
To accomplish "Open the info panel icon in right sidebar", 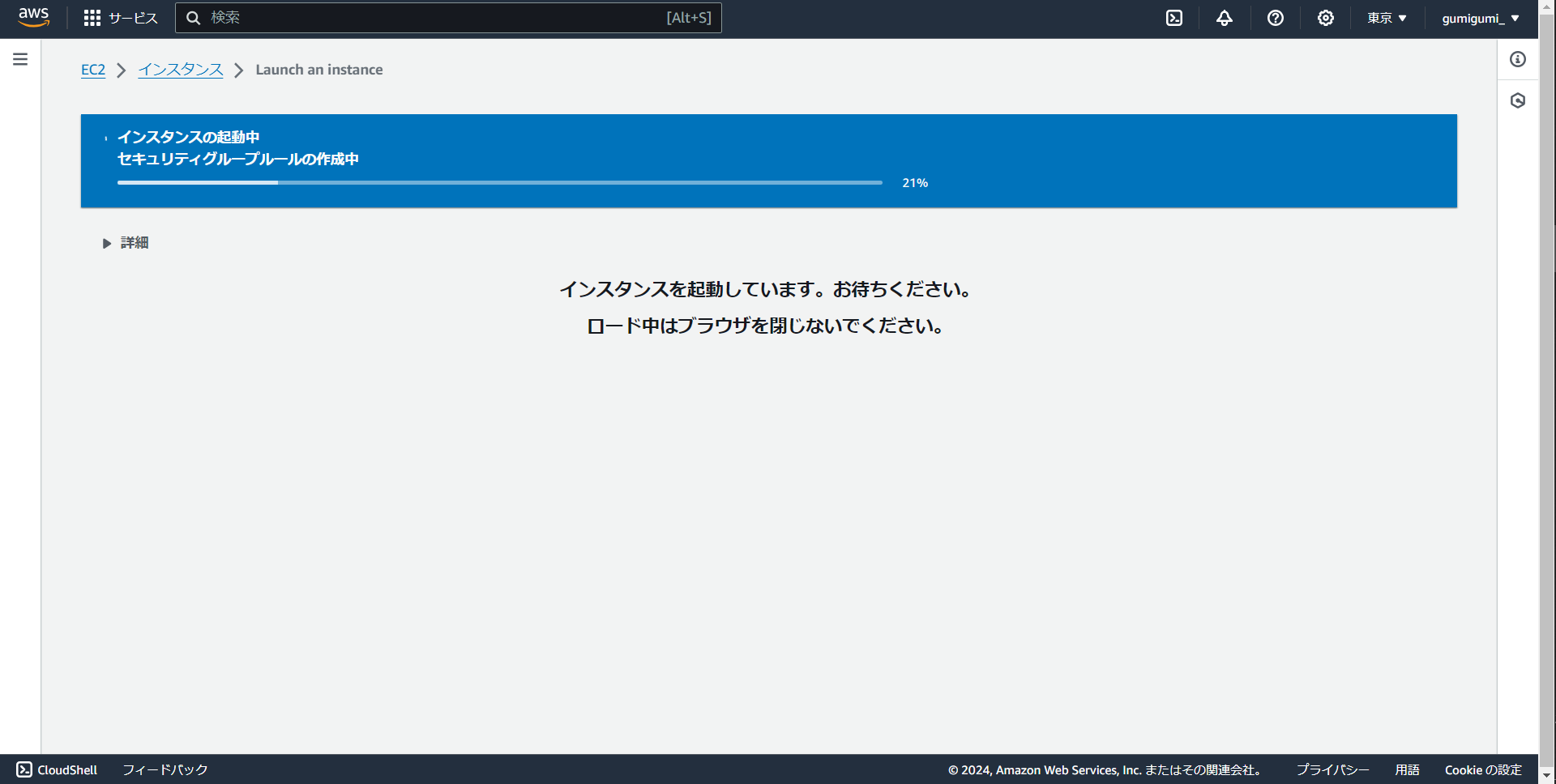I will [1519, 59].
